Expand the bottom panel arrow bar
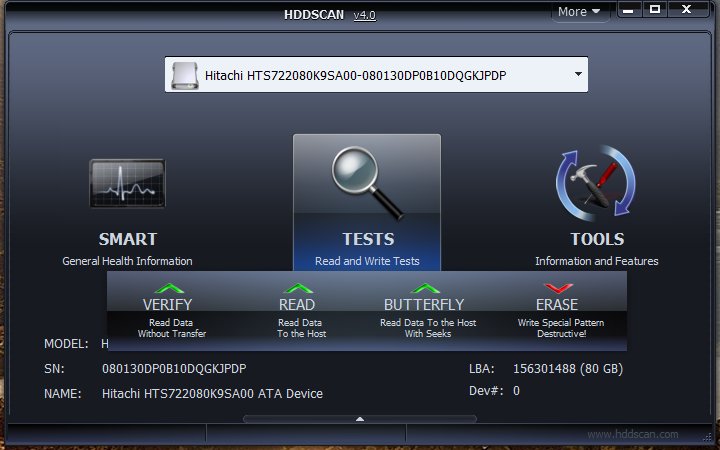This screenshot has width=720, height=450. pos(360,419)
